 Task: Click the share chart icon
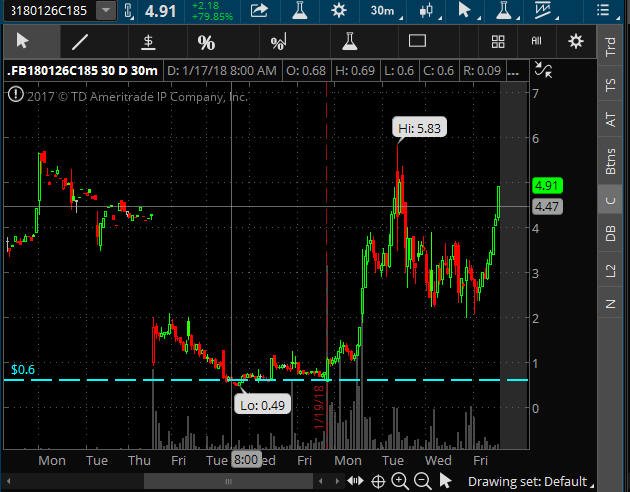259,10
